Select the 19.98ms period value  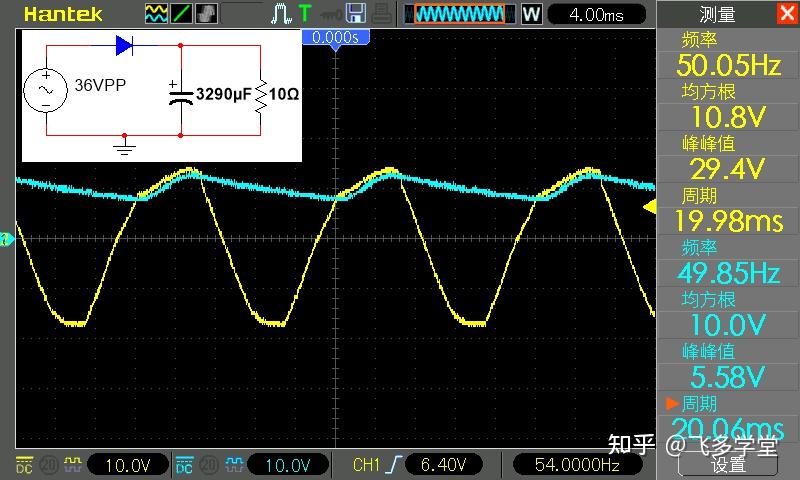click(729, 221)
